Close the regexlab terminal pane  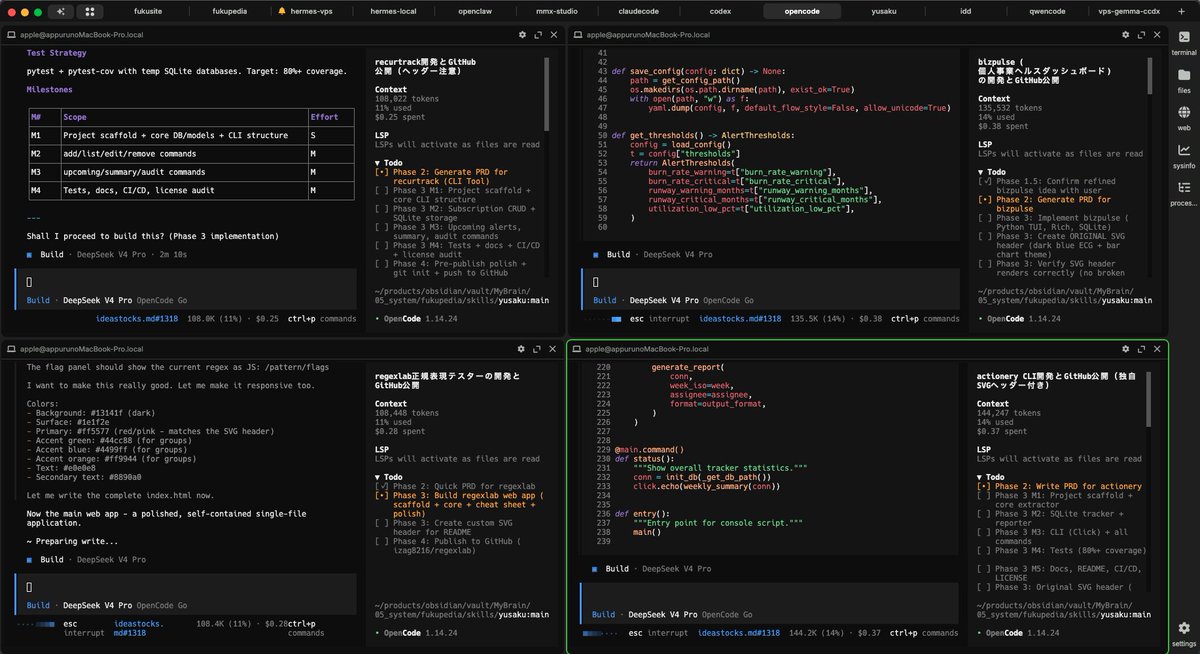[554, 348]
